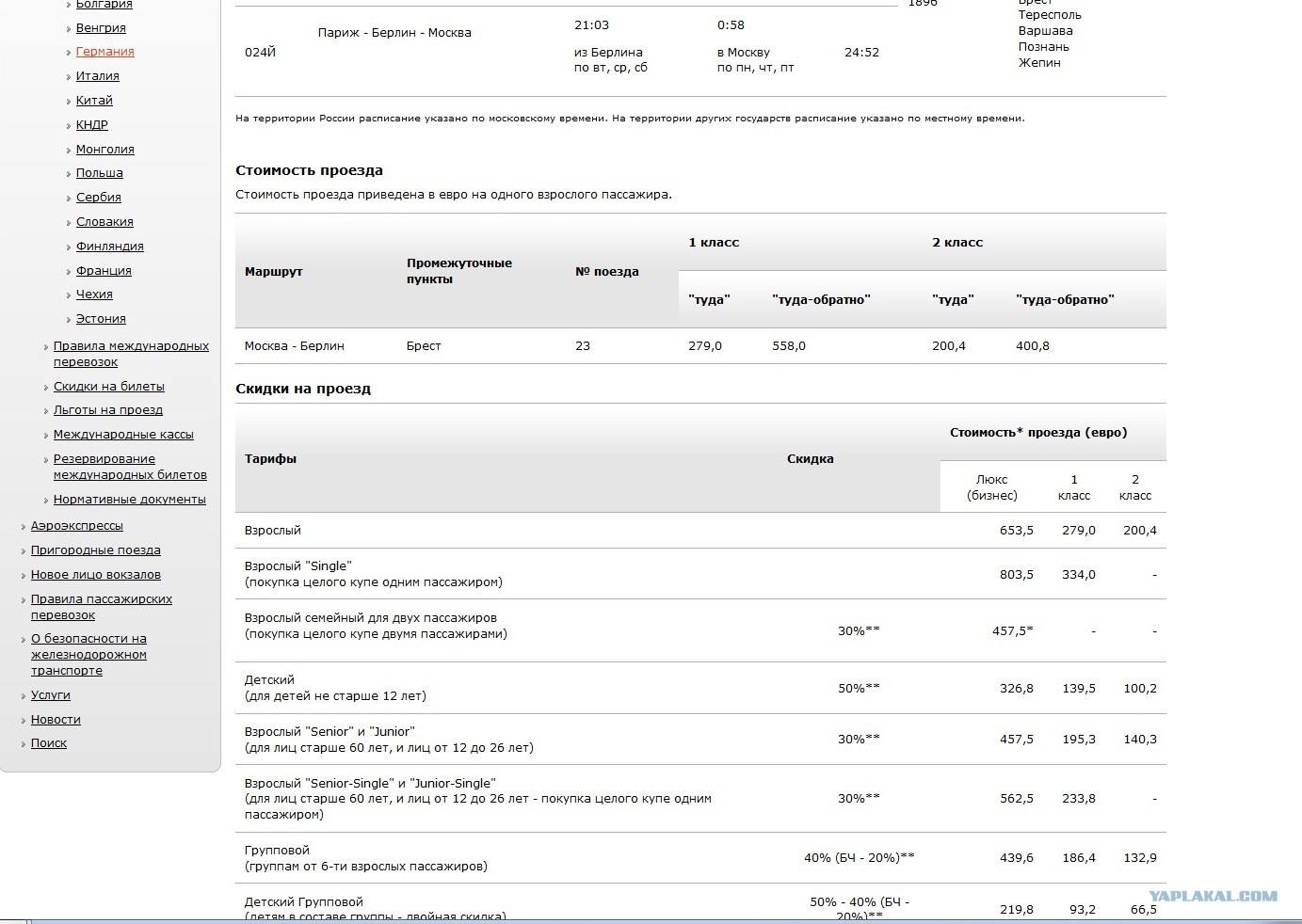Expand the Пригородные поезда section
The image size is (1302, 924).
point(96,550)
